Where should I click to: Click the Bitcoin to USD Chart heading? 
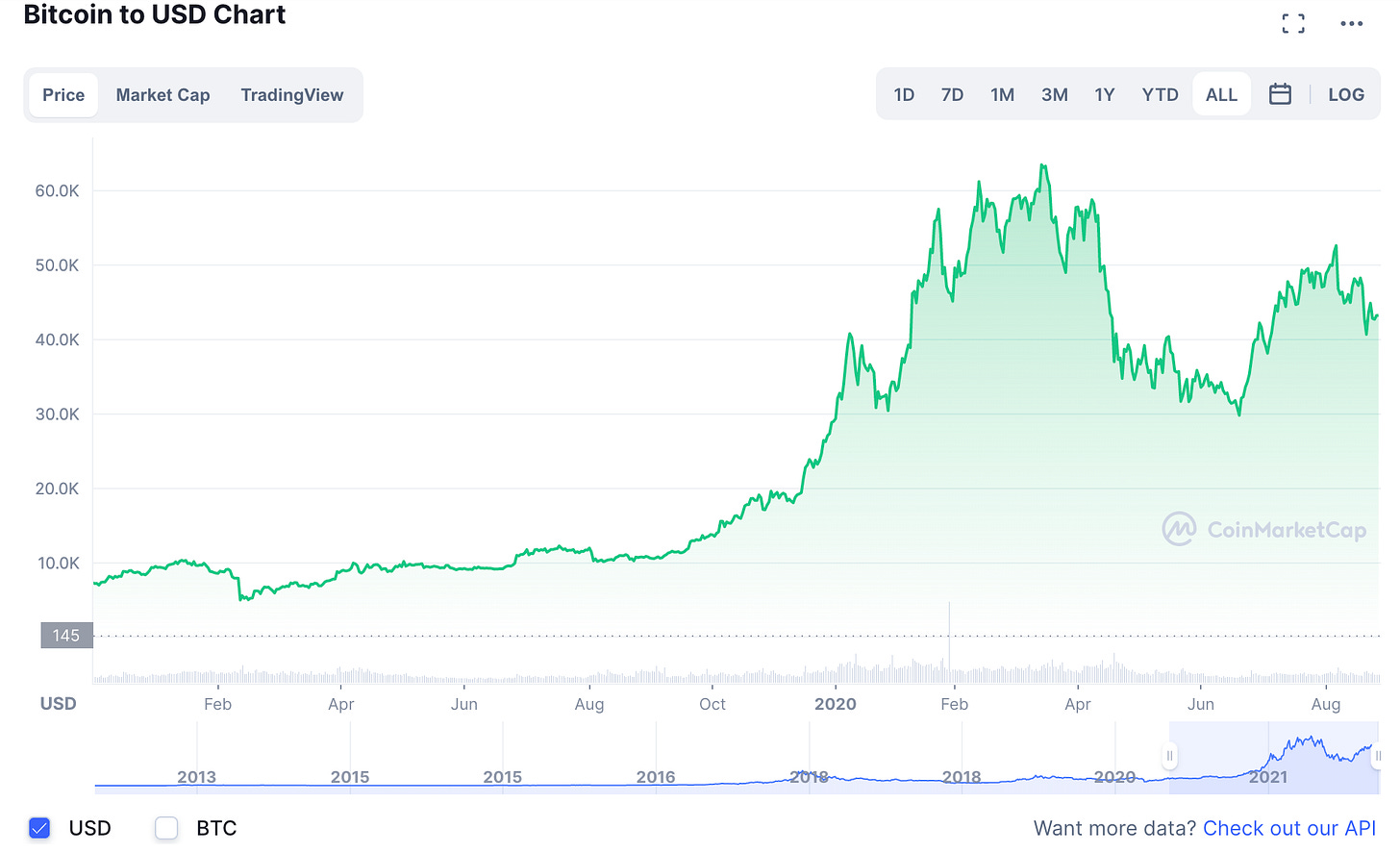tap(154, 14)
